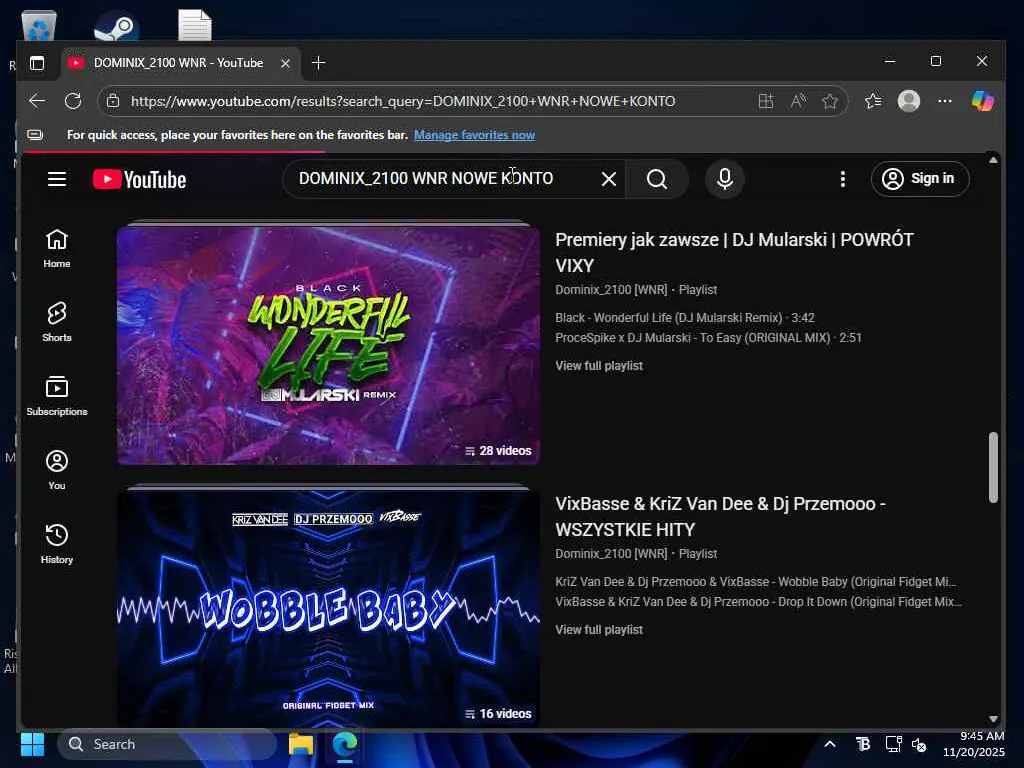The width and height of the screenshot is (1024, 768).
Task: Click the browser address bar URL
Action: pos(403,101)
